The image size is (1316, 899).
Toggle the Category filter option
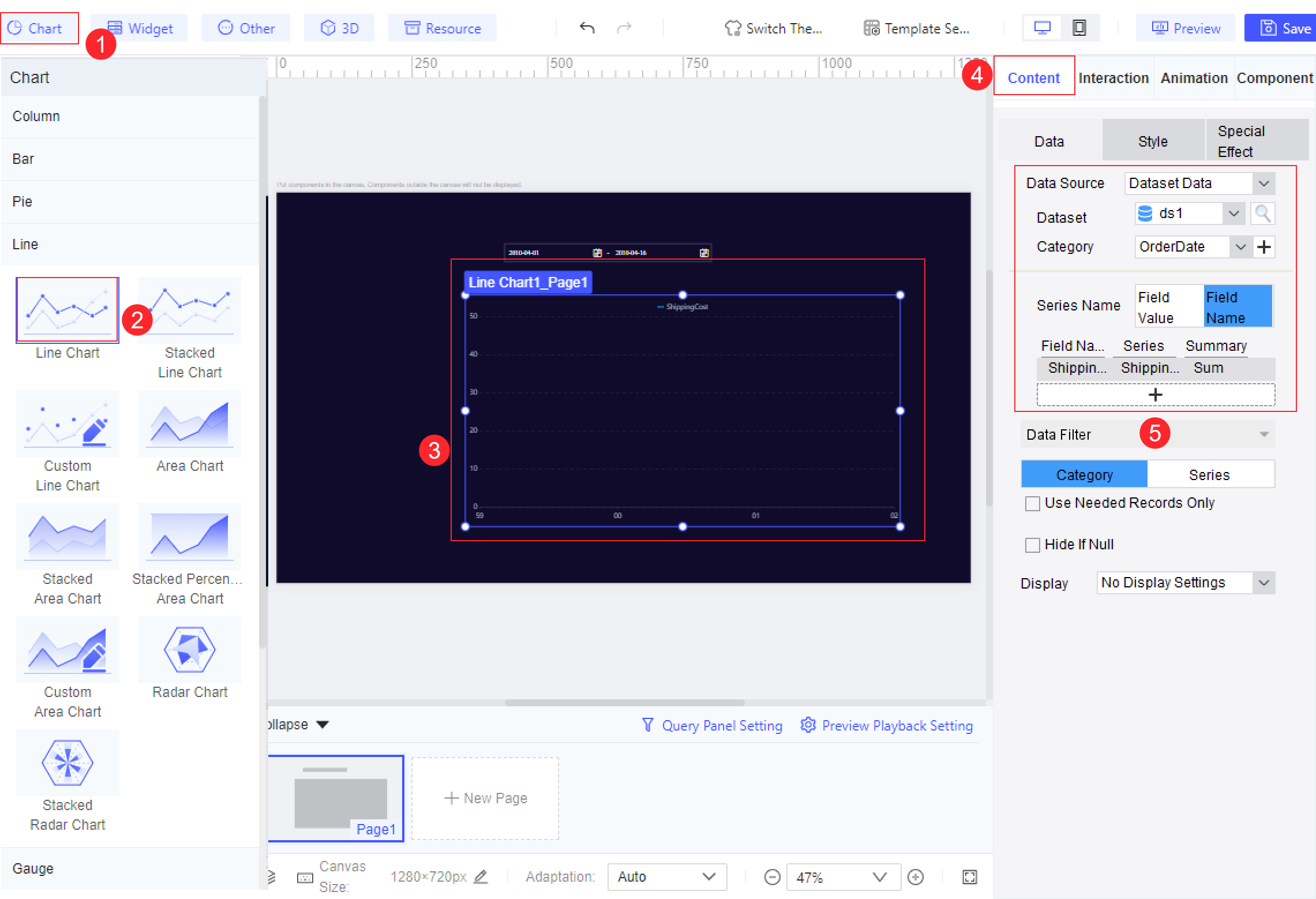click(x=1084, y=474)
